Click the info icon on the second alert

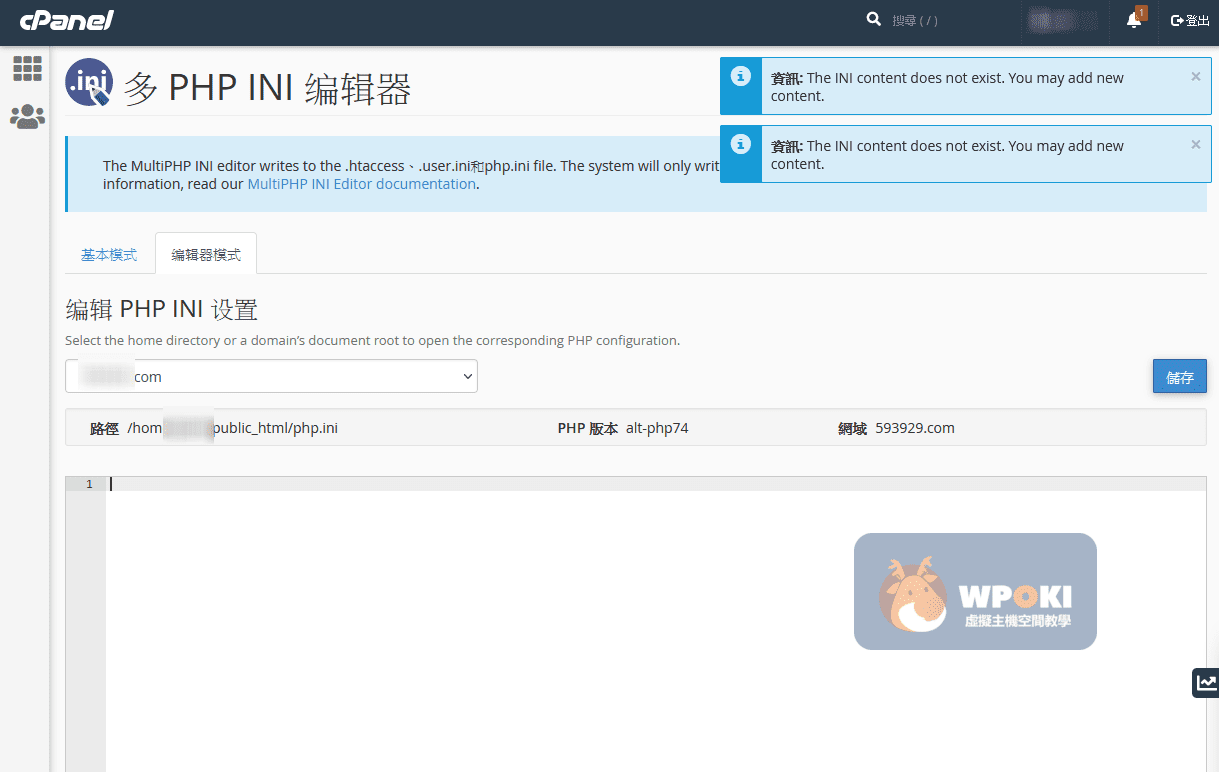(740, 145)
